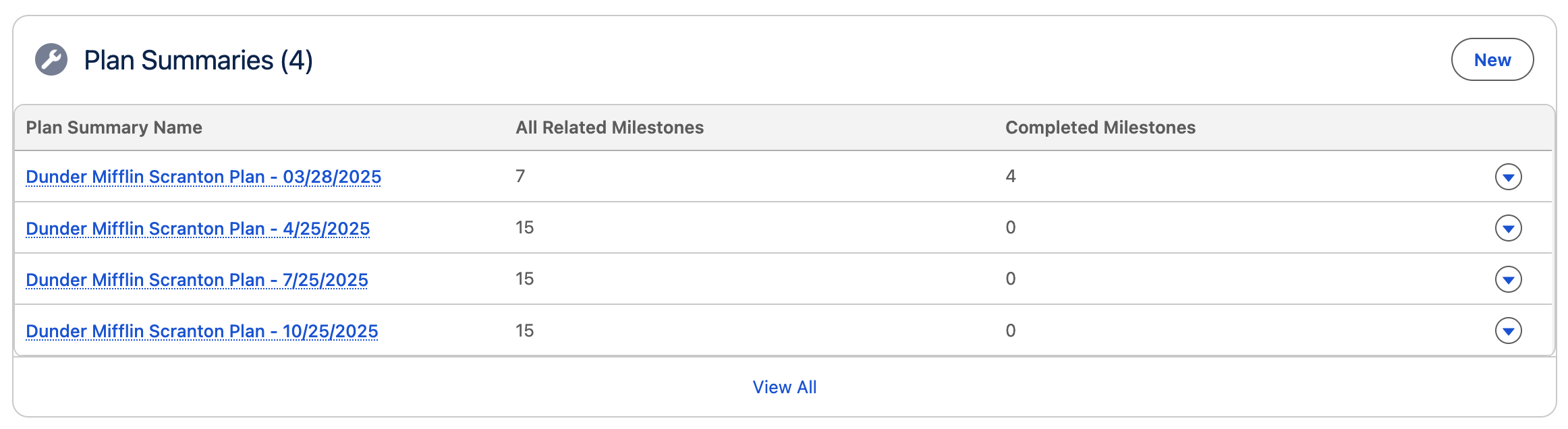This screenshot has height=429, width=1568.
Task: Sort by the All Related Milestones column
Action: pyautogui.click(x=609, y=127)
